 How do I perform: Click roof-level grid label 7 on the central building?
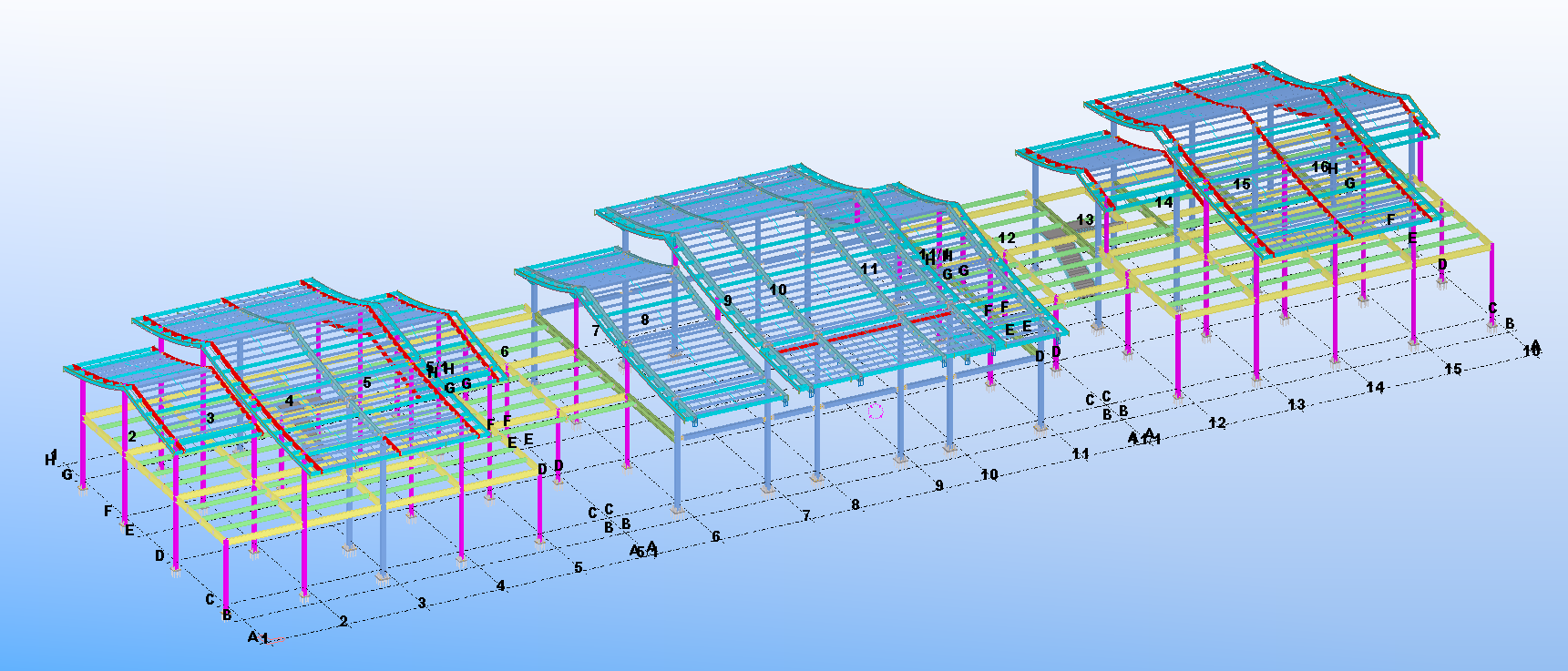coord(596,330)
